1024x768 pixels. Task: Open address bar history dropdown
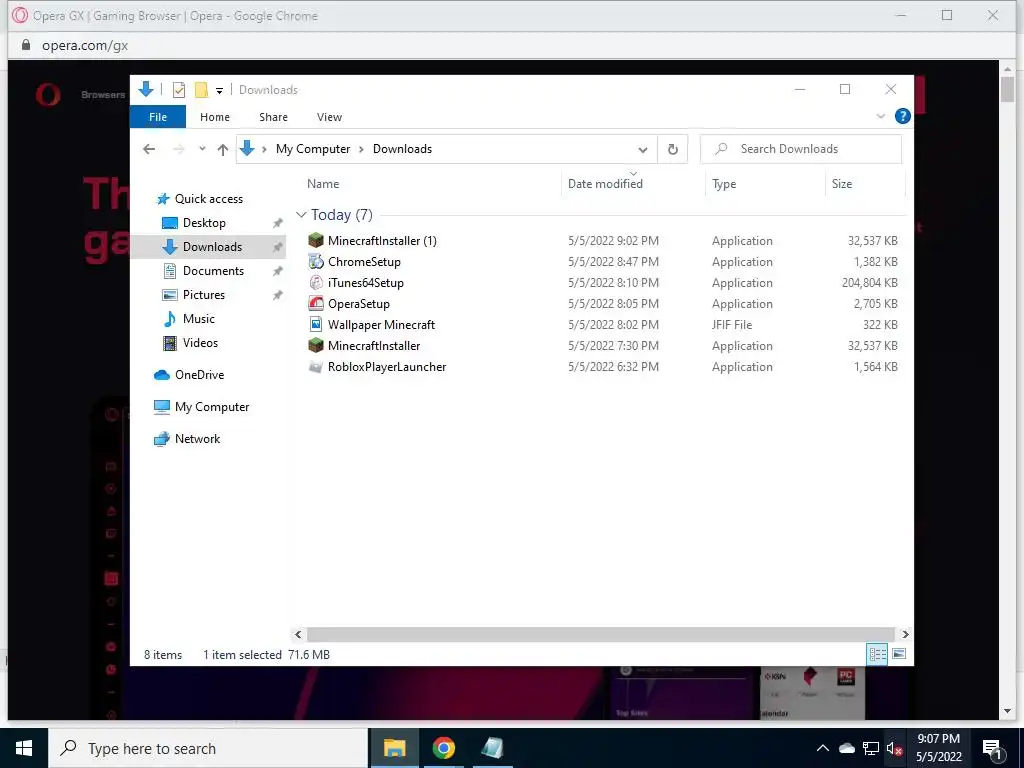(643, 150)
